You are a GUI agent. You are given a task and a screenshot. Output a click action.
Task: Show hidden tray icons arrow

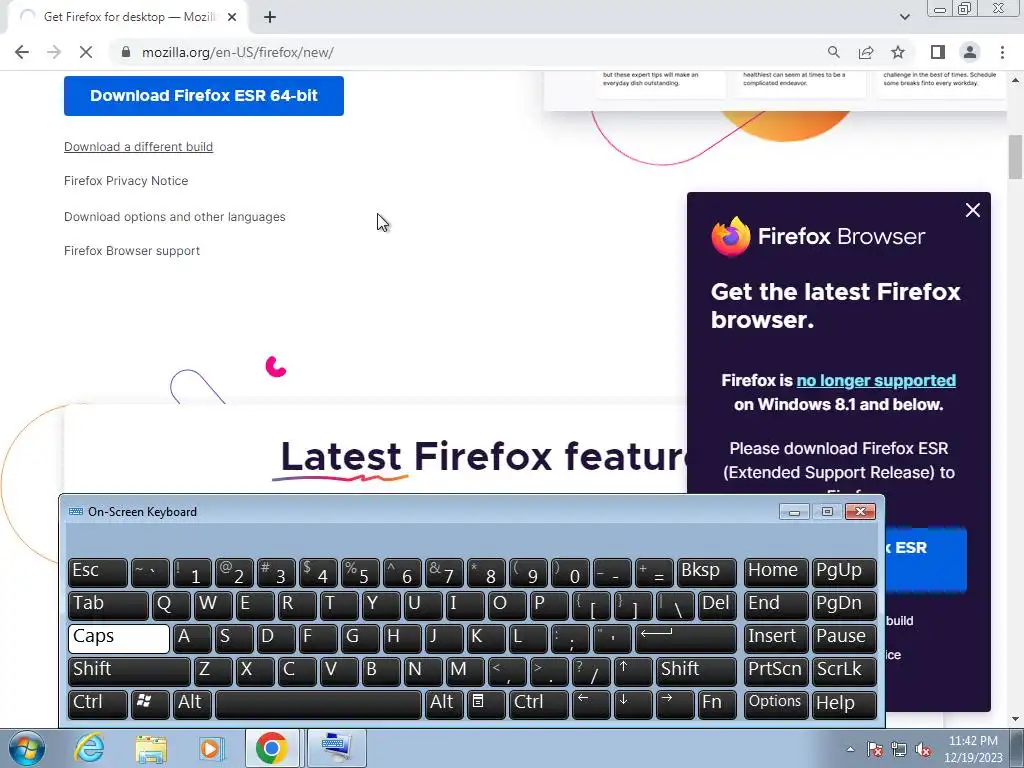tap(850, 749)
